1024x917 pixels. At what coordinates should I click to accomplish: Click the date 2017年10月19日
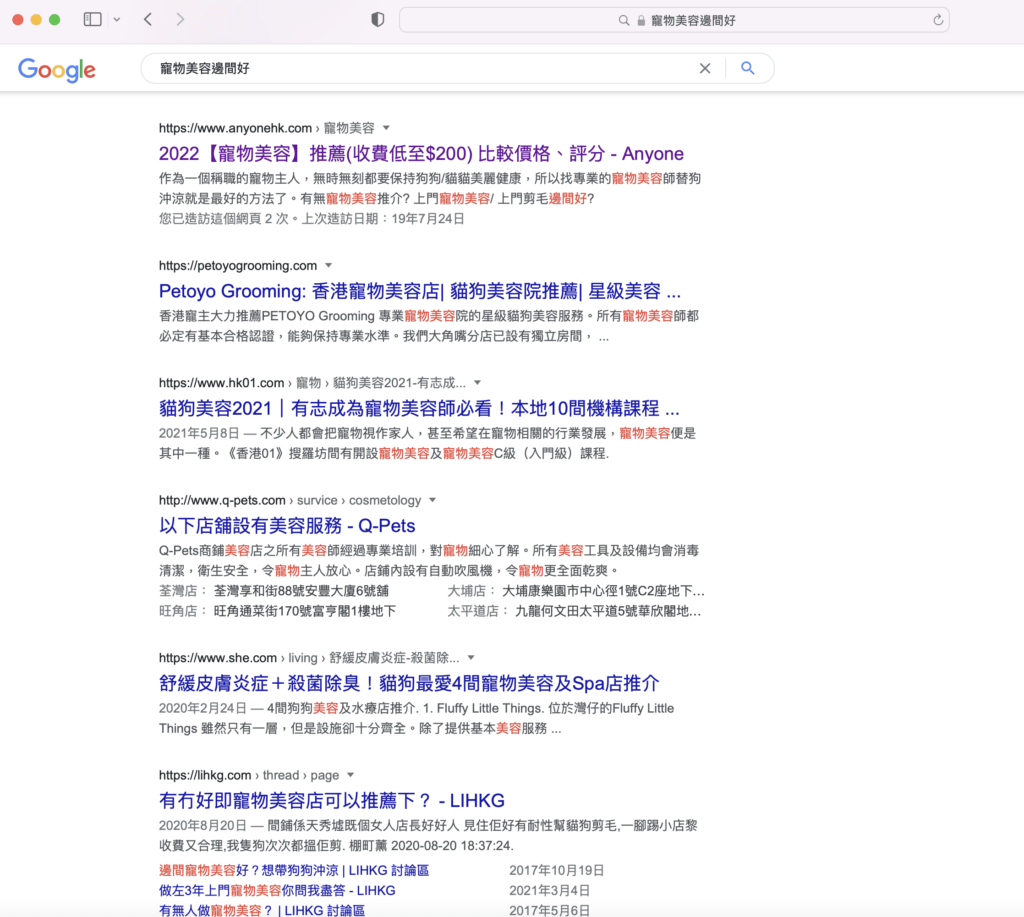(x=556, y=871)
